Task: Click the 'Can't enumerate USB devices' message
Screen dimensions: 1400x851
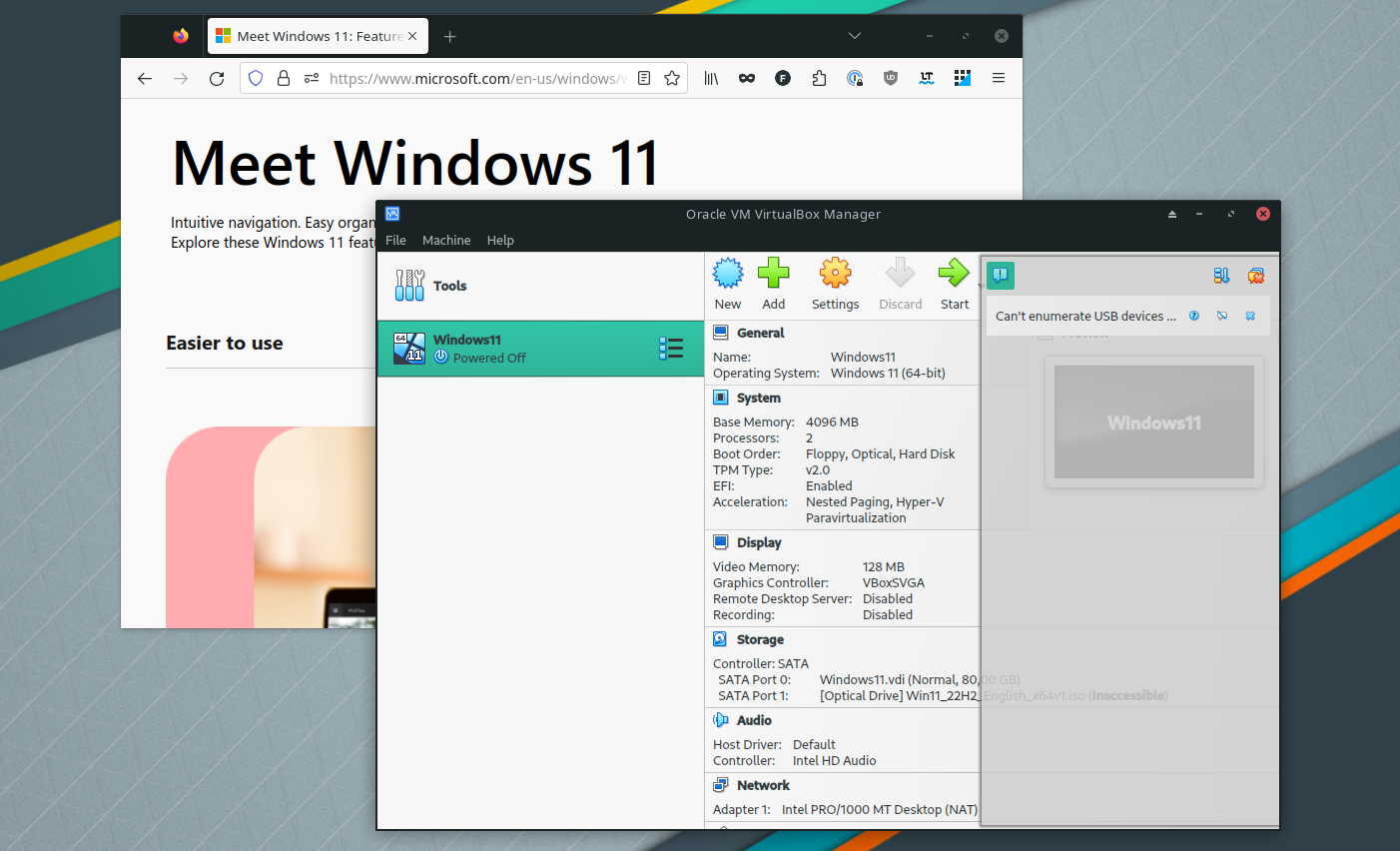Action: coord(1085,316)
